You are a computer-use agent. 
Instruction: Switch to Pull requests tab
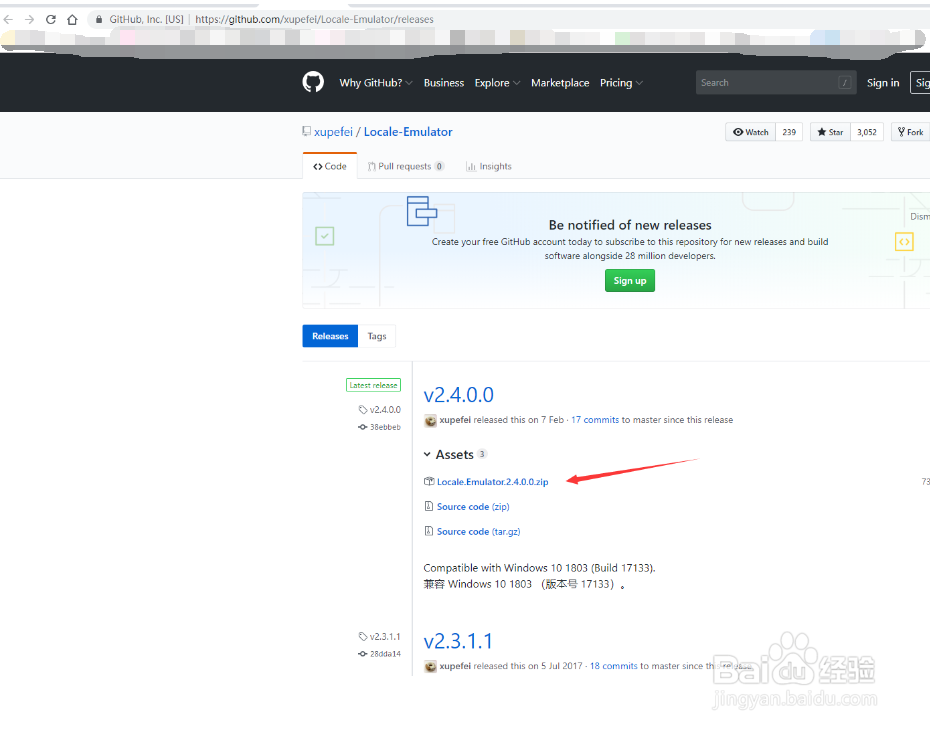406,166
